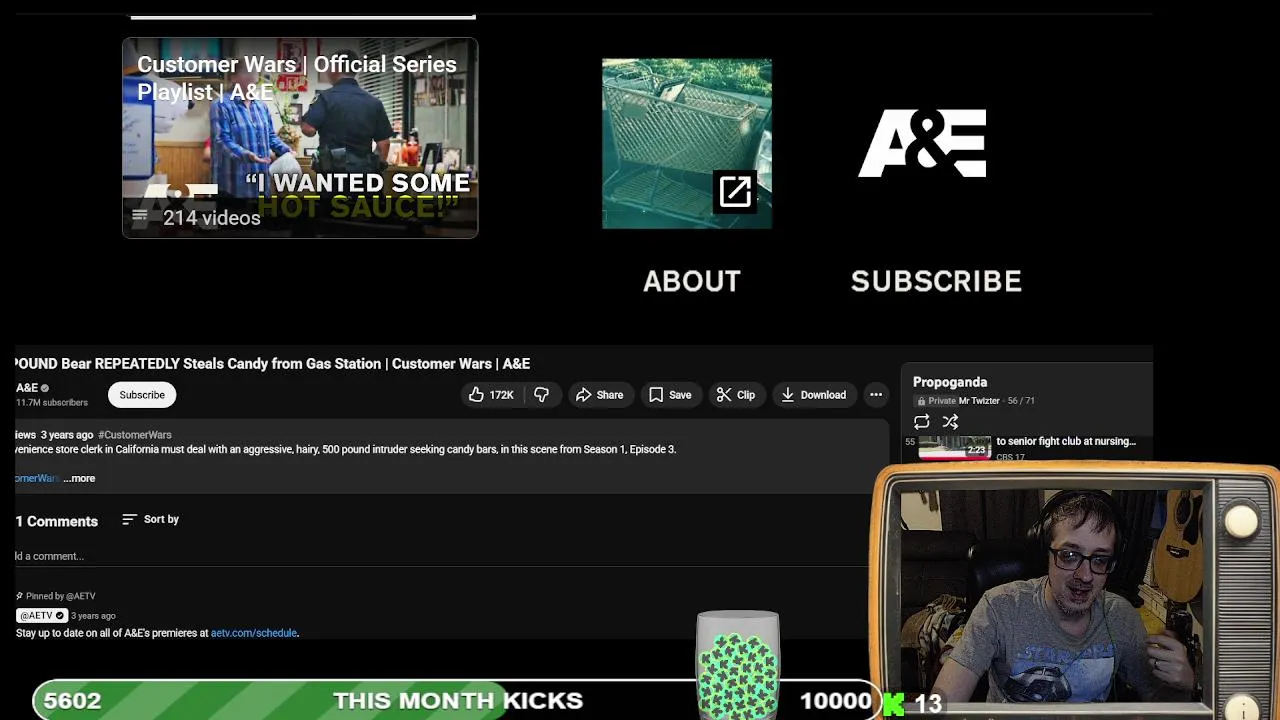
Task: Click the external link icon on the shopping cart card
Action: [x=735, y=191]
